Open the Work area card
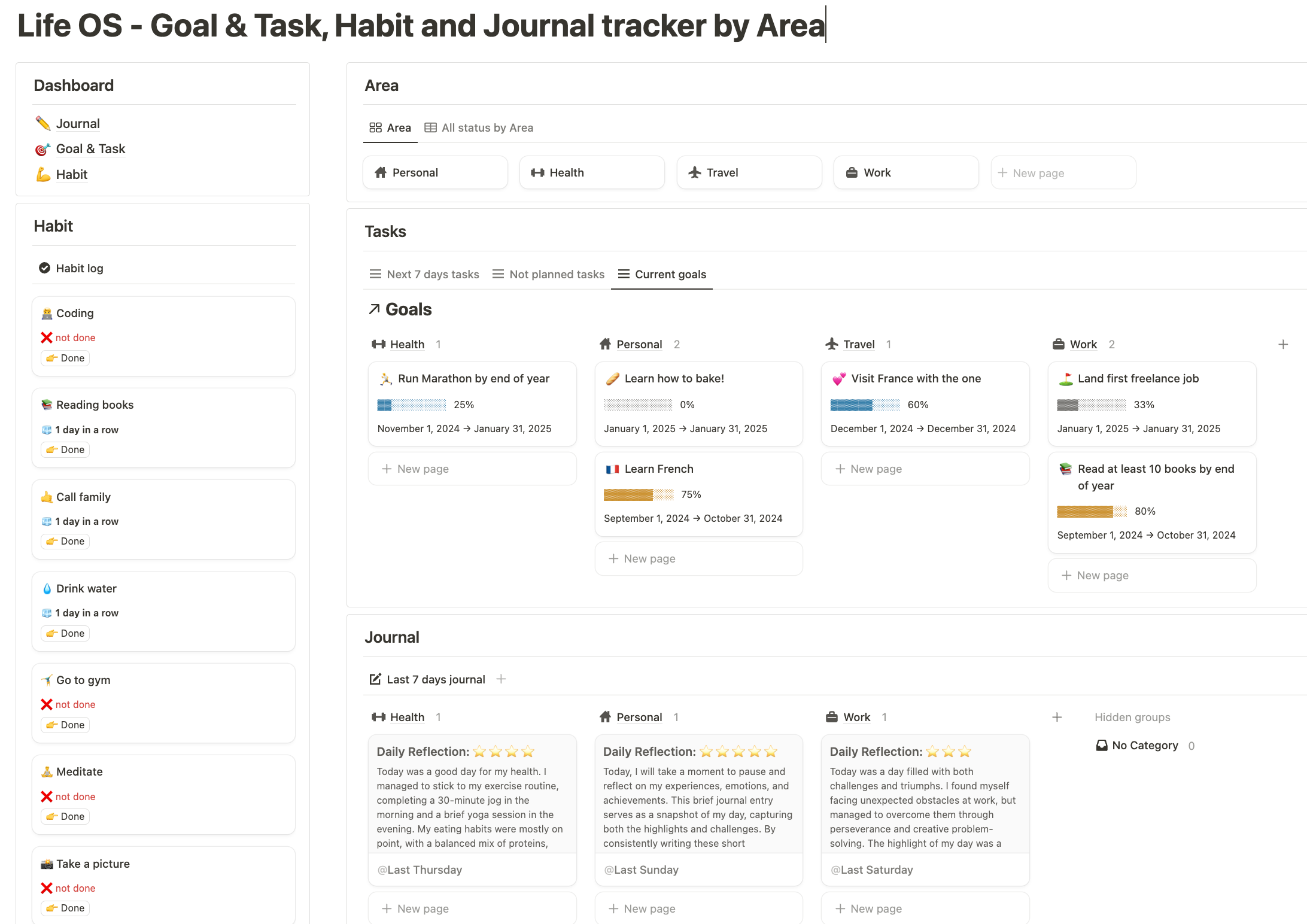Viewport: 1307px width, 924px height. (x=905, y=172)
